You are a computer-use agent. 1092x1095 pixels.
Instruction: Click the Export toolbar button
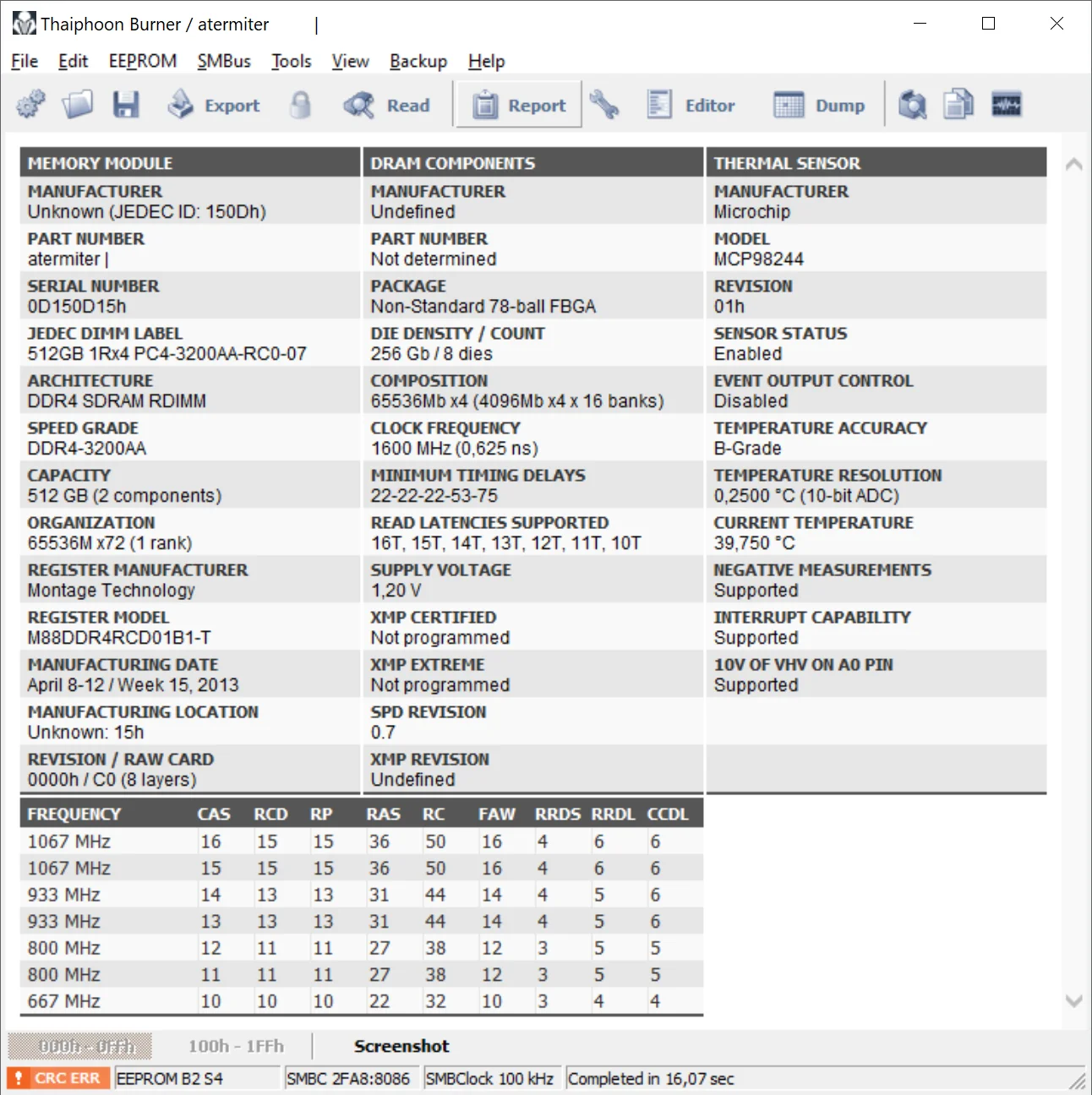[x=213, y=105]
